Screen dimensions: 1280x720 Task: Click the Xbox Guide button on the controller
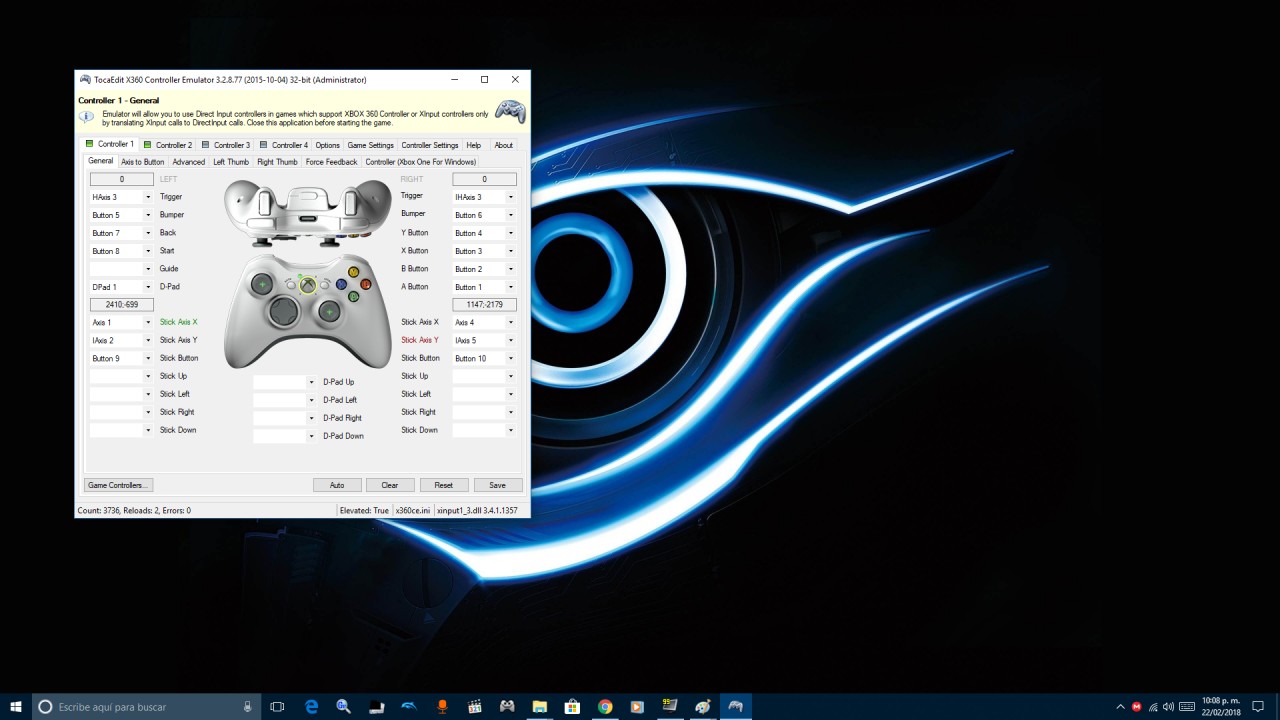point(308,285)
